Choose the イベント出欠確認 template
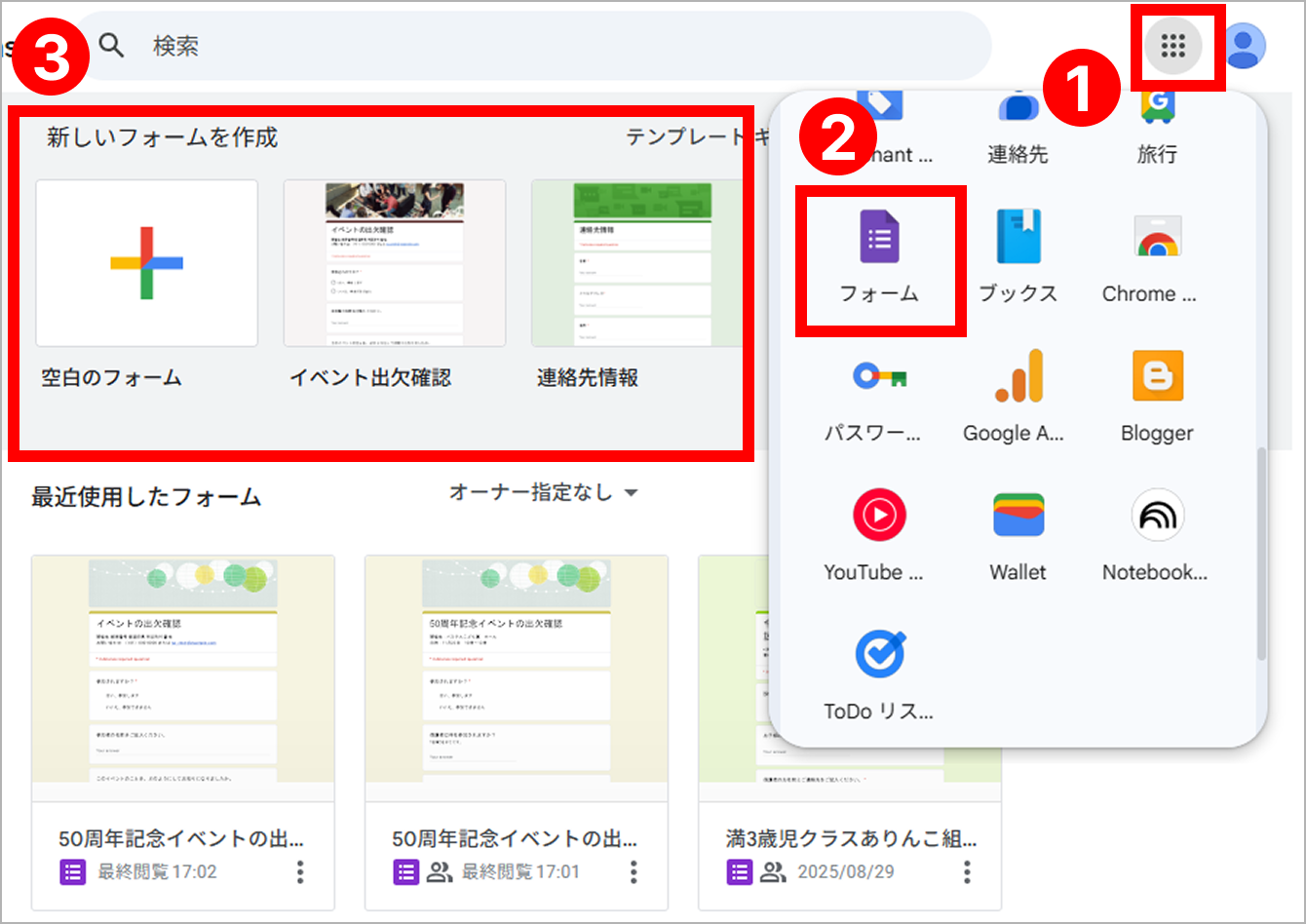Screen dimensions: 1306x924 394,263
